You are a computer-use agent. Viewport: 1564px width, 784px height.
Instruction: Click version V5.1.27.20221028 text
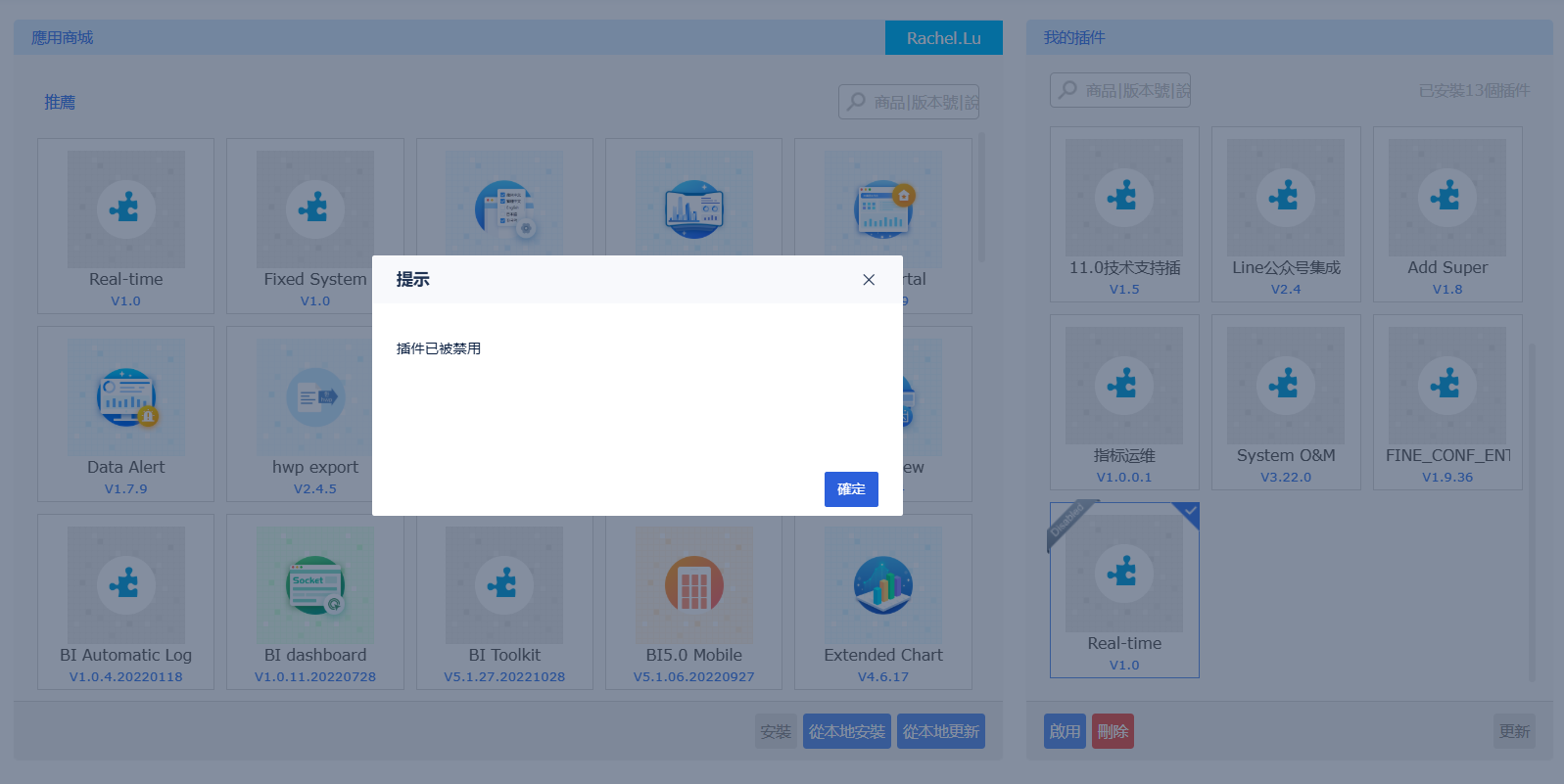click(x=504, y=676)
